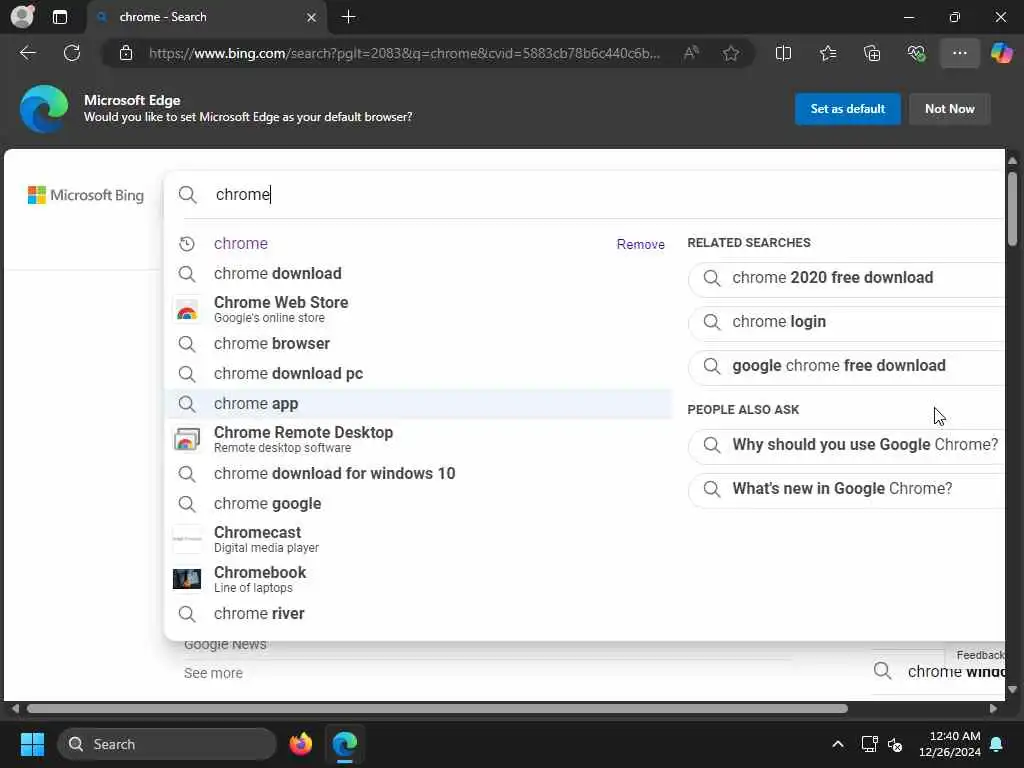Add this page to favorites star
This screenshot has width=1024, height=768.
pos(731,53)
